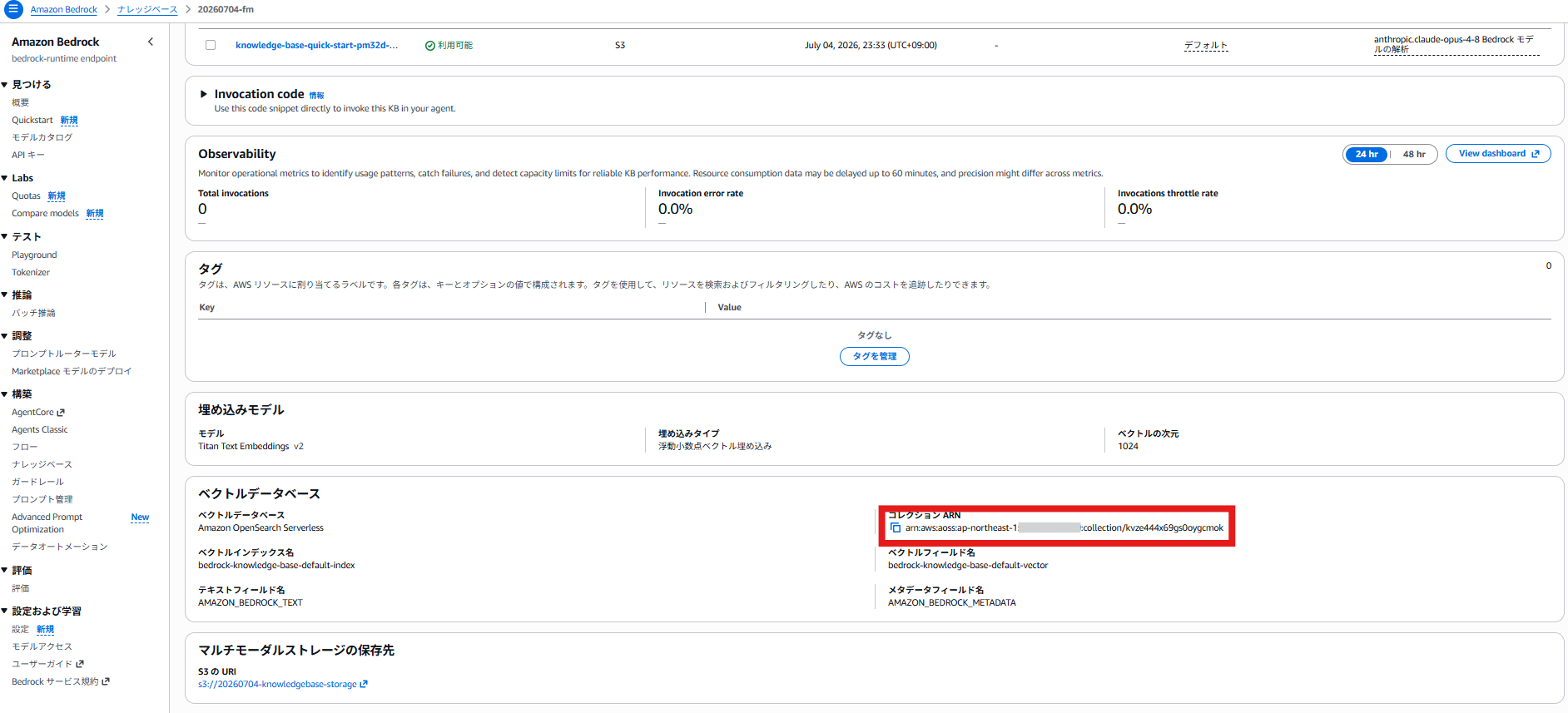Open モデルアクセス in the sidebar
1568x713 pixels.
tap(42, 646)
